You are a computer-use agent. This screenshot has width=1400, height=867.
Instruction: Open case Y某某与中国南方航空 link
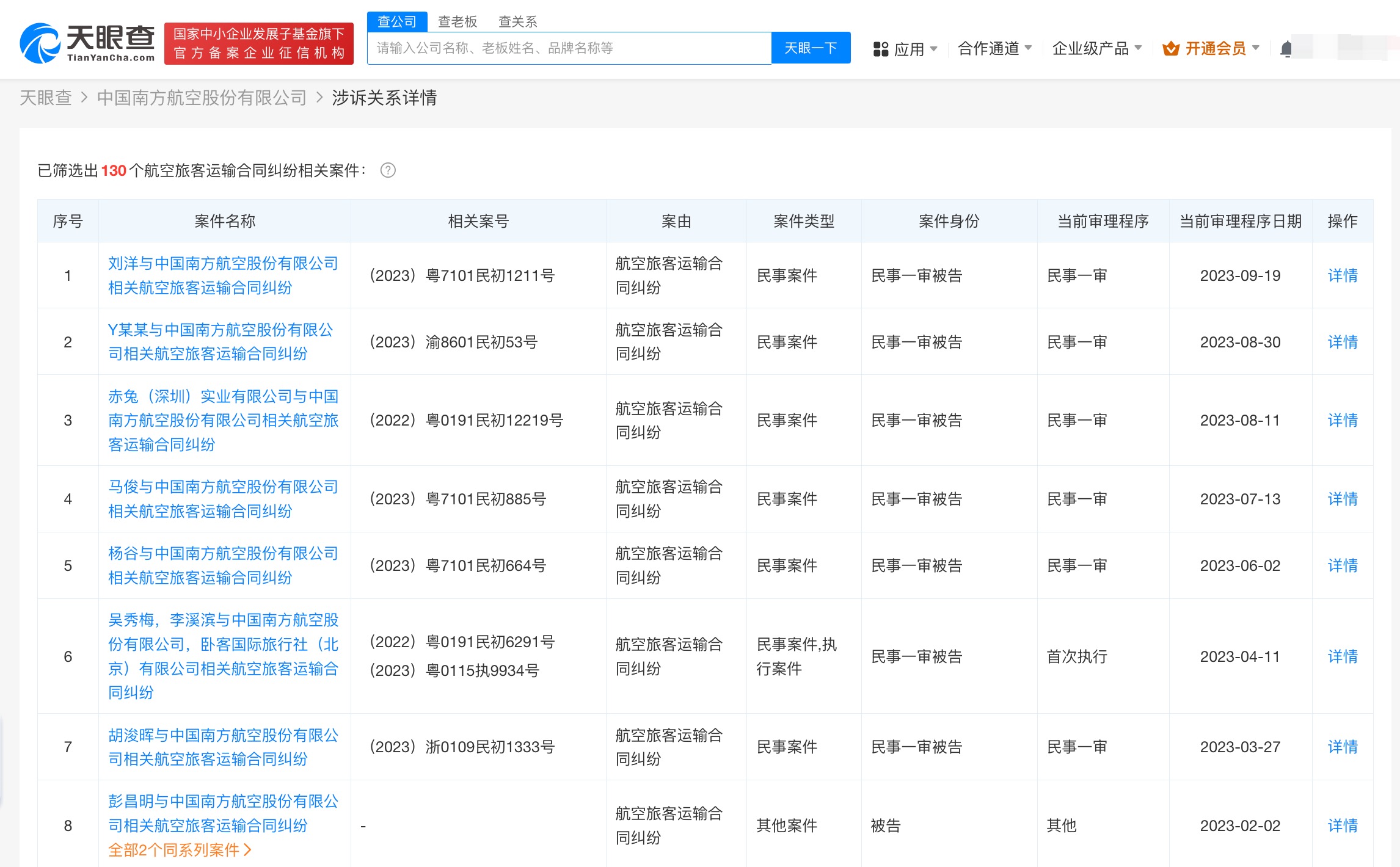221,342
